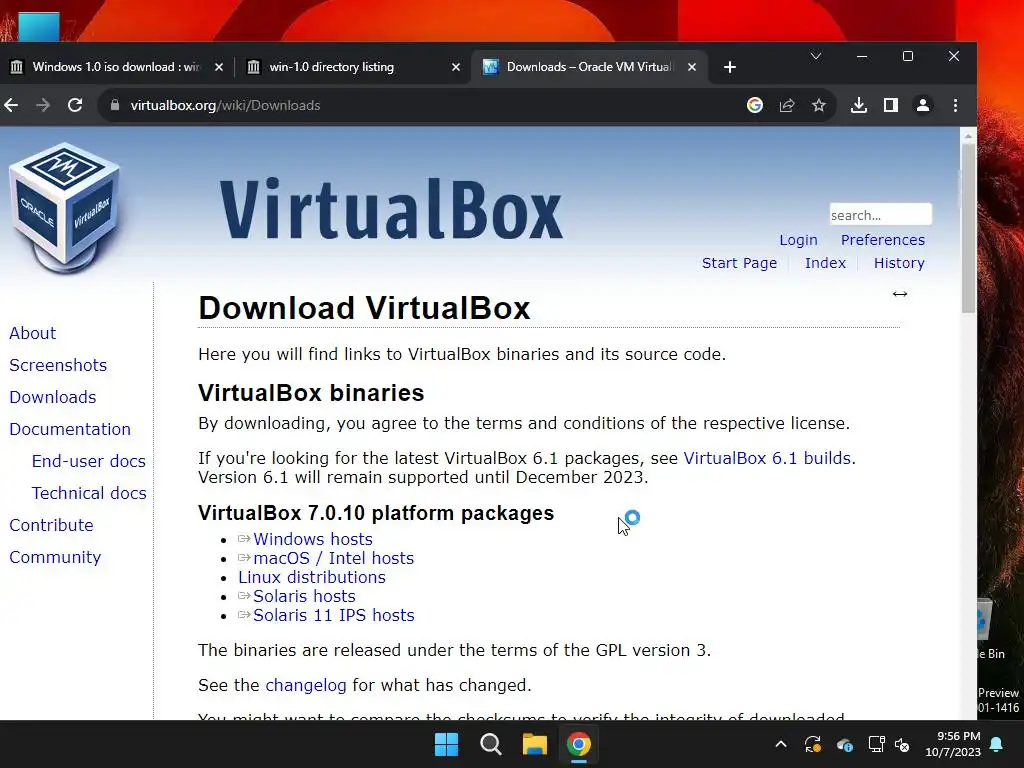Open the Linux distributions link
1024x768 pixels.
click(312, 577)
